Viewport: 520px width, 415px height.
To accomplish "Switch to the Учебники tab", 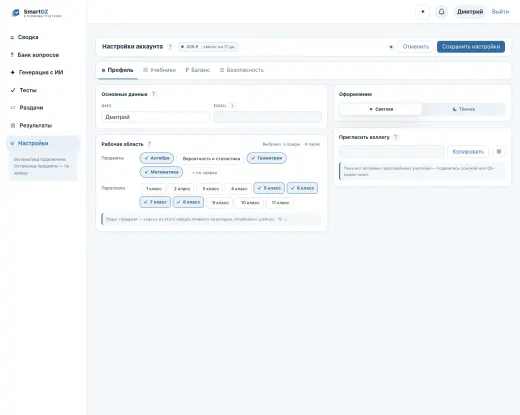I will [x=159, y=70].
